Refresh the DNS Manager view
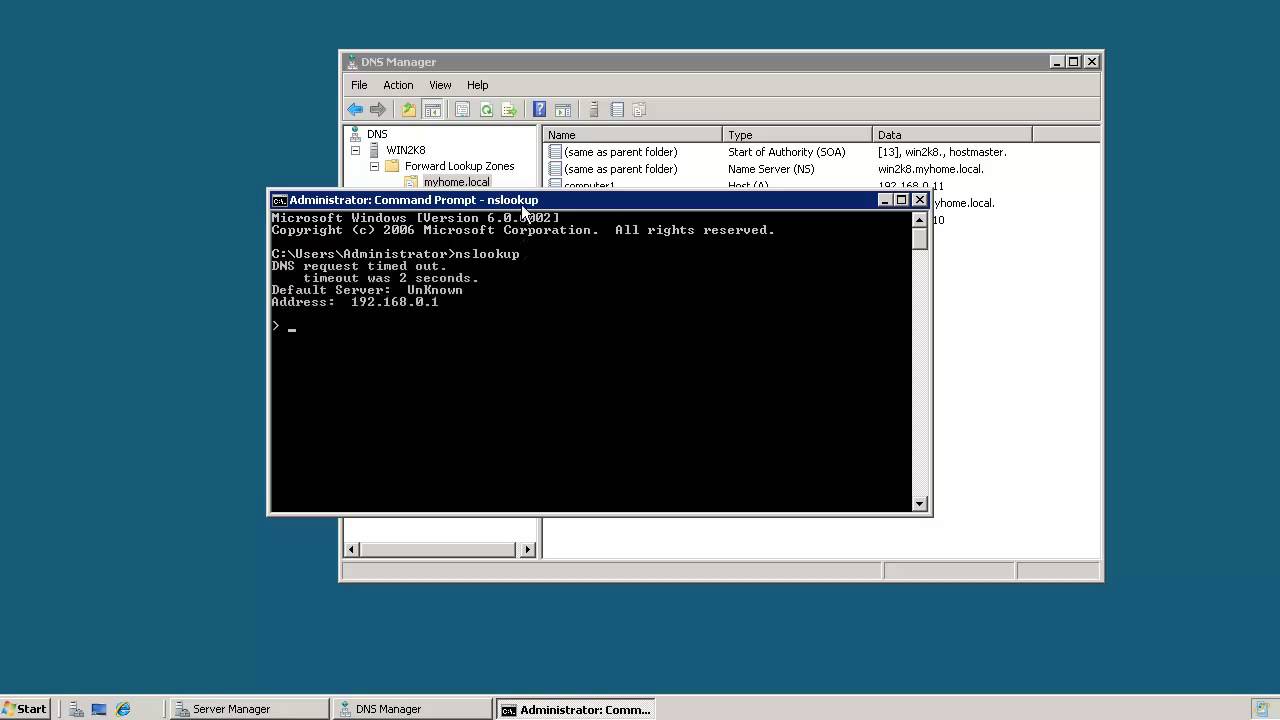The image size is (1280, 720). pyautogui.click(x=486, y=110)
